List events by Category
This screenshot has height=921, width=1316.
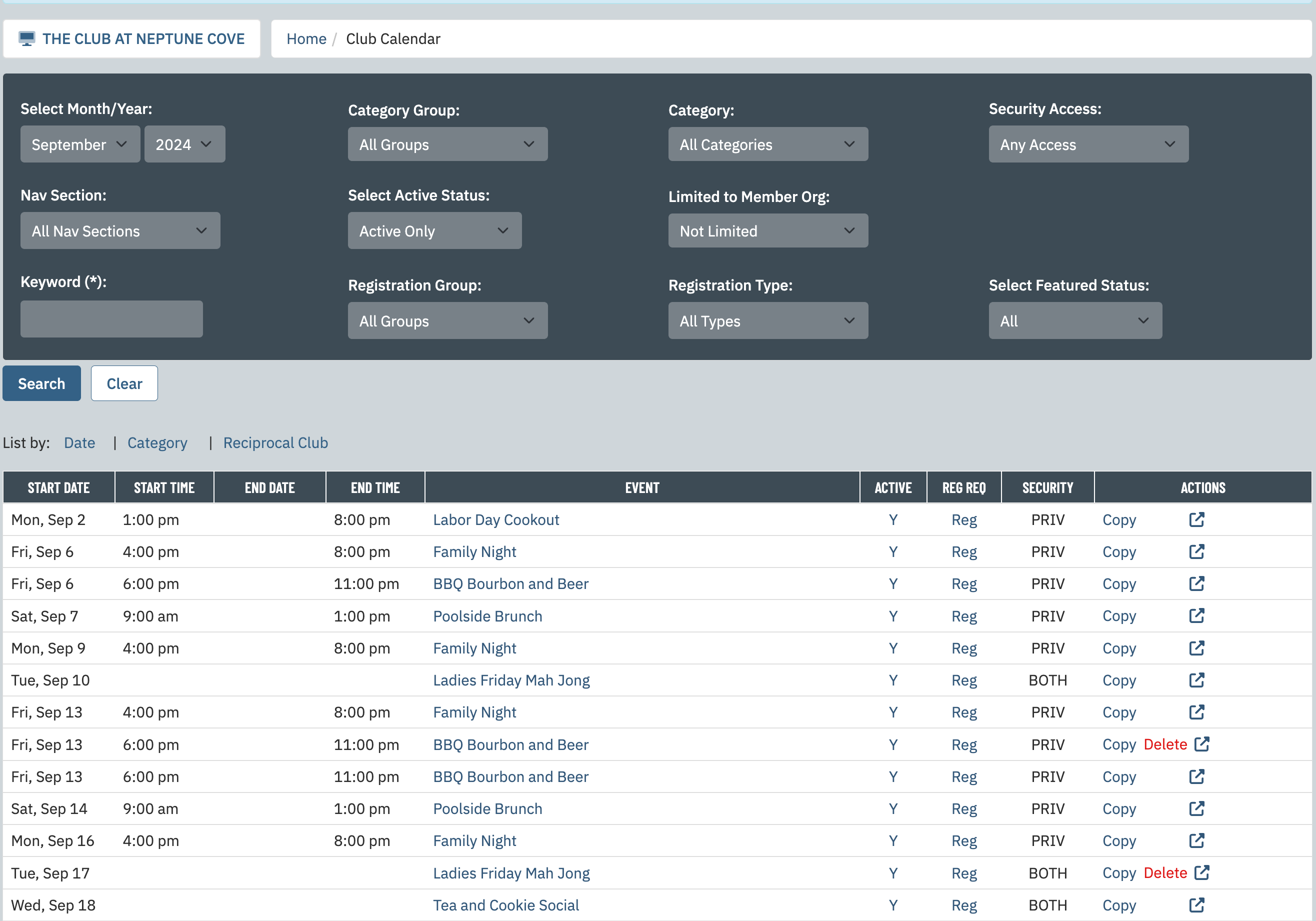[x=157, y=442]
